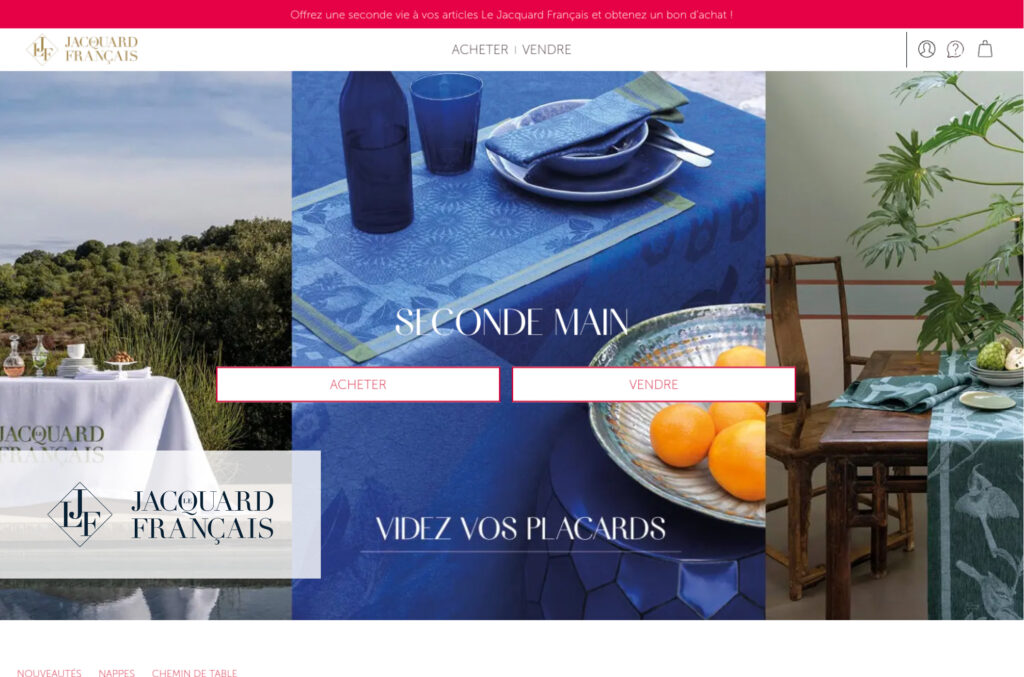Open the shopping bag icon
The height and width of the screenshot is (677, 1024).
[985, 49]
